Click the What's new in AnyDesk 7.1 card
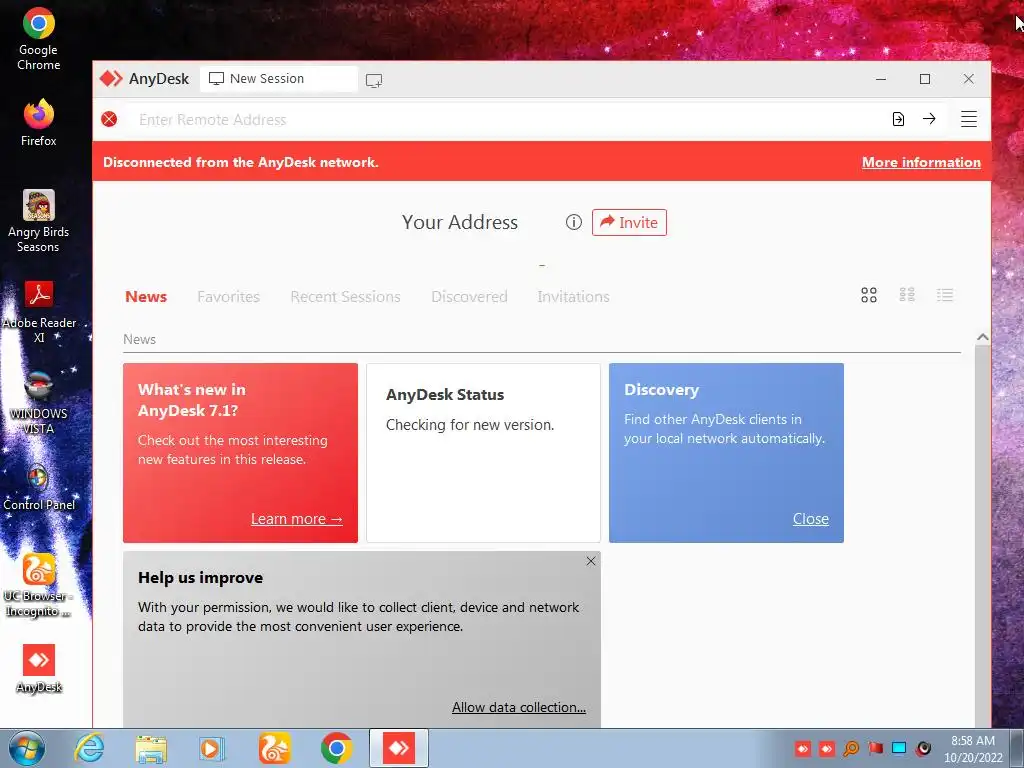 click(240, 453)
